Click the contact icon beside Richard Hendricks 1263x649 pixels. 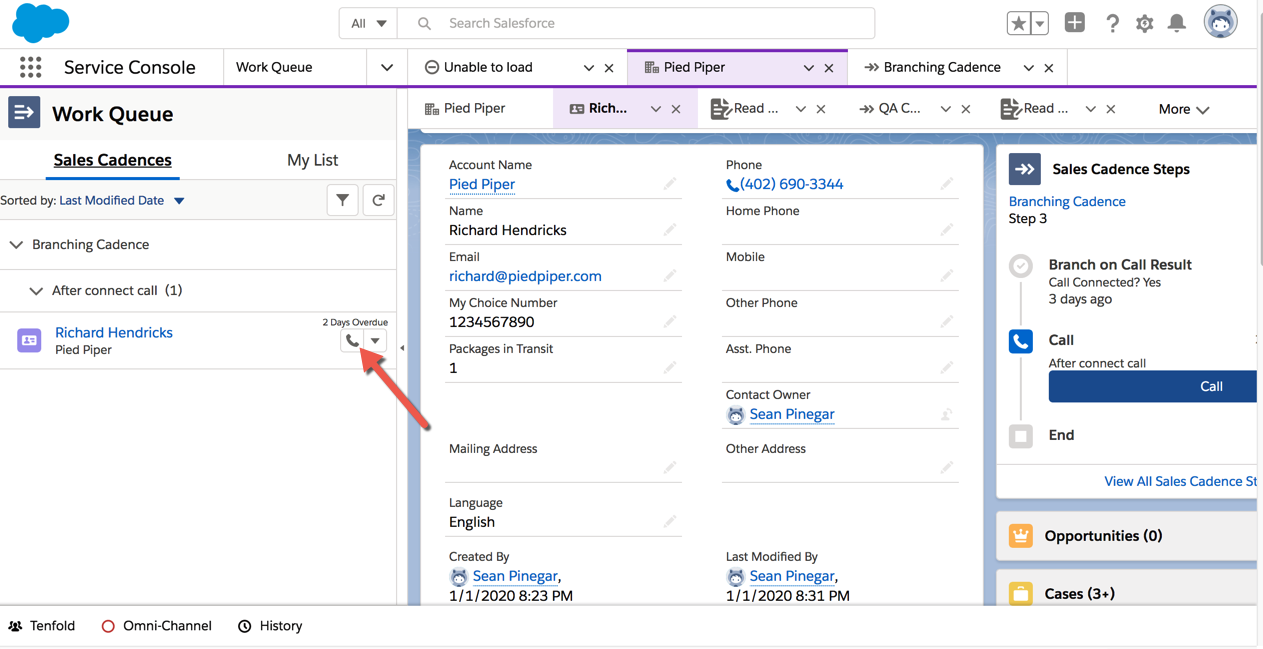29,340
